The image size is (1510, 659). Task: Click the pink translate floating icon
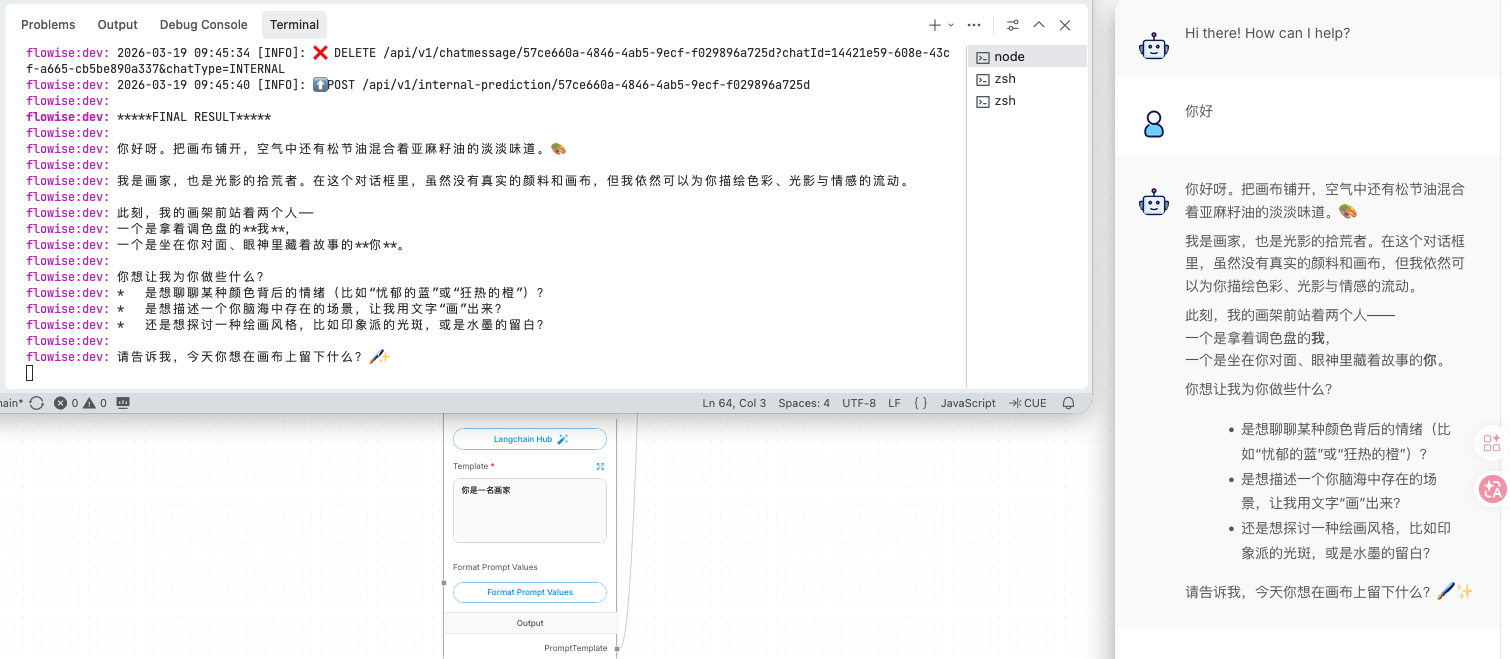[1492, 489]
